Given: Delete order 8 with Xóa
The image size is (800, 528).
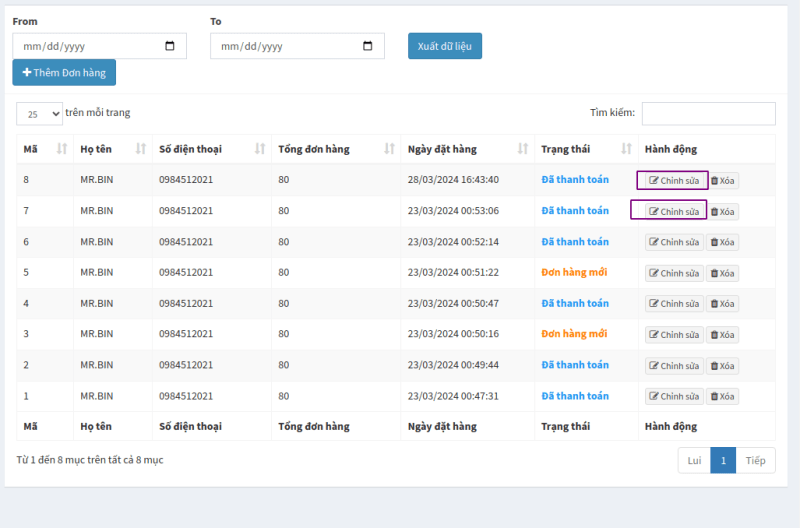Looking at the screenshot, I should (722, 181).
